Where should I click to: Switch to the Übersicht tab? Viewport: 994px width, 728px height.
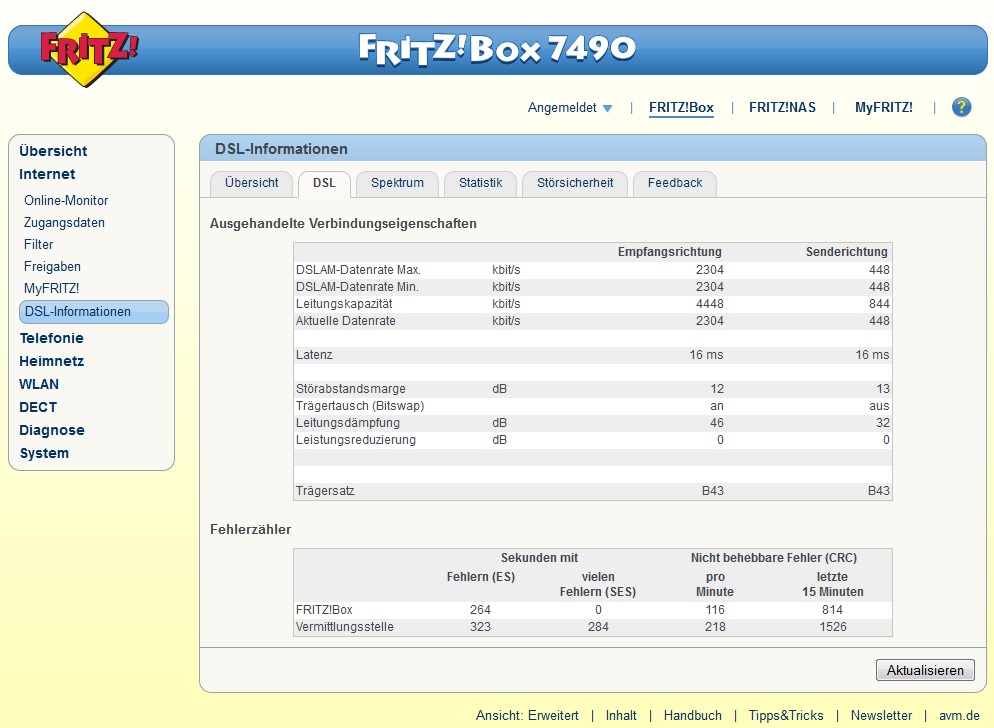pos(251,183)
